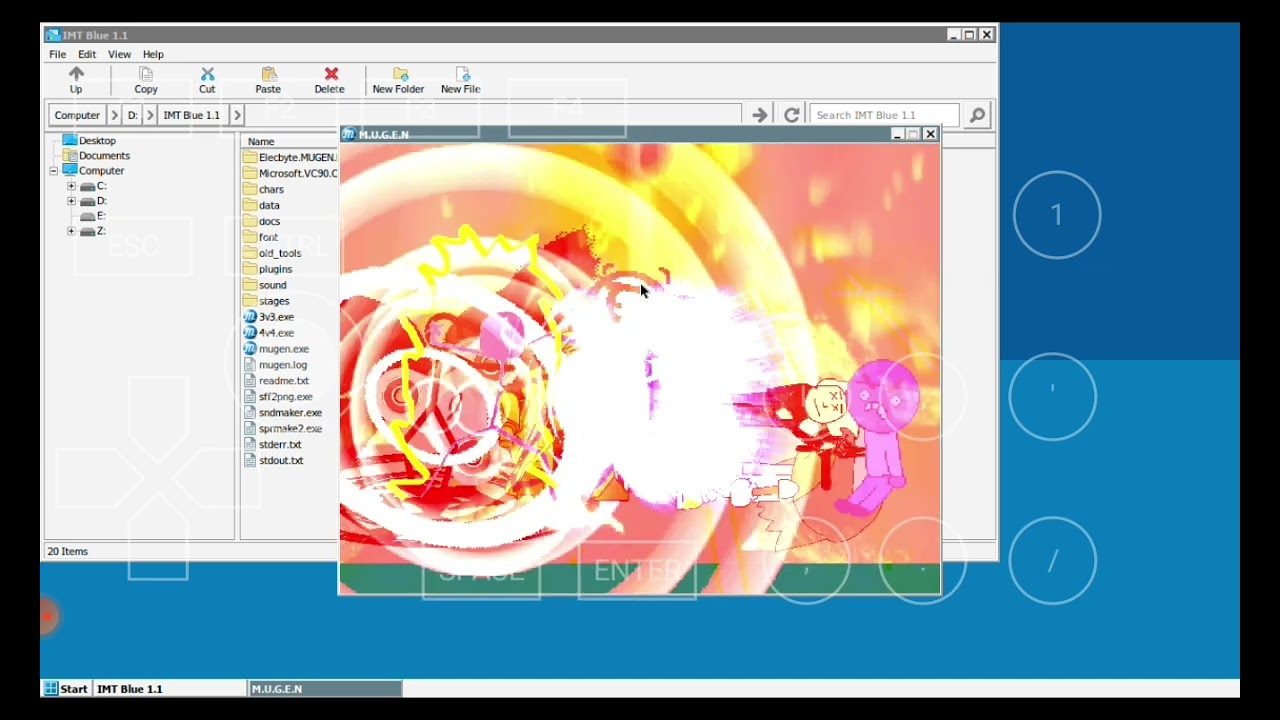Close the M.U.G.E.N window
The width and height of the screenshot is (1280, 720).
point(930,134)
